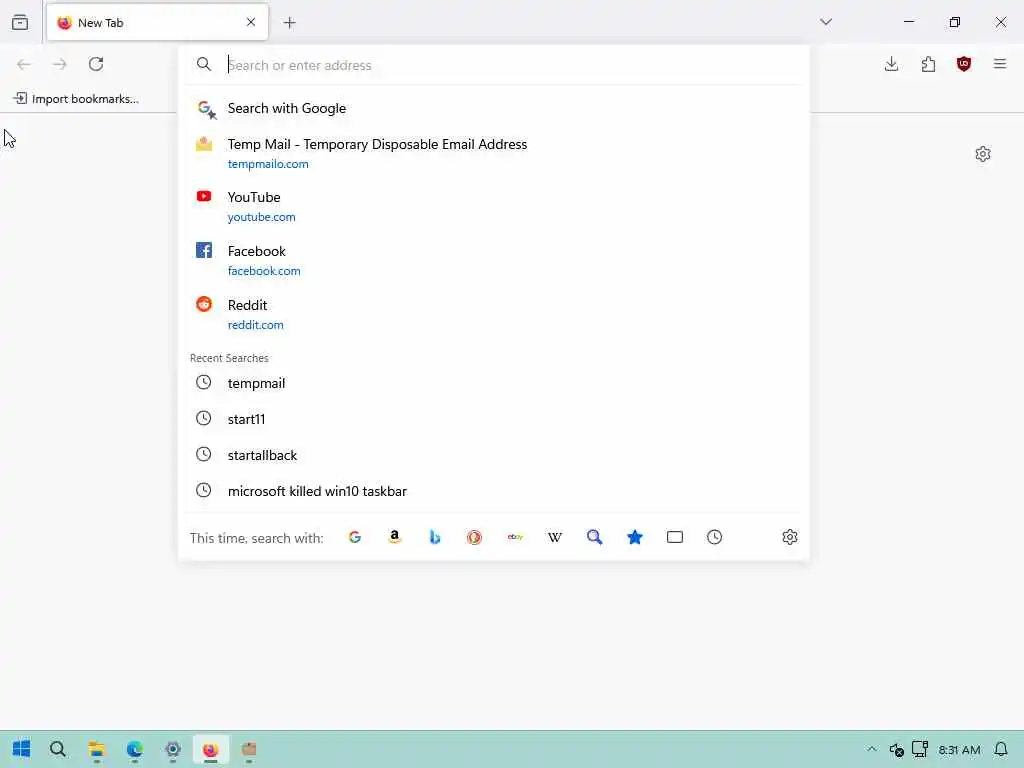The height and width of the screenshot is (768, 1024).
Task: Open the 8:31 AM clock
Action: [959, 750]
